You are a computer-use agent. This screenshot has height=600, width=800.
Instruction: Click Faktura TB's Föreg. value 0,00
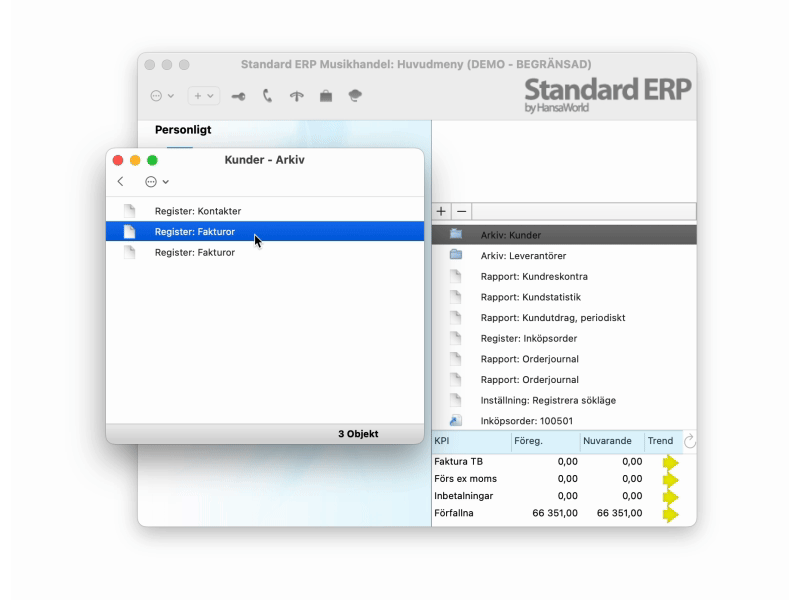point(568,462)
